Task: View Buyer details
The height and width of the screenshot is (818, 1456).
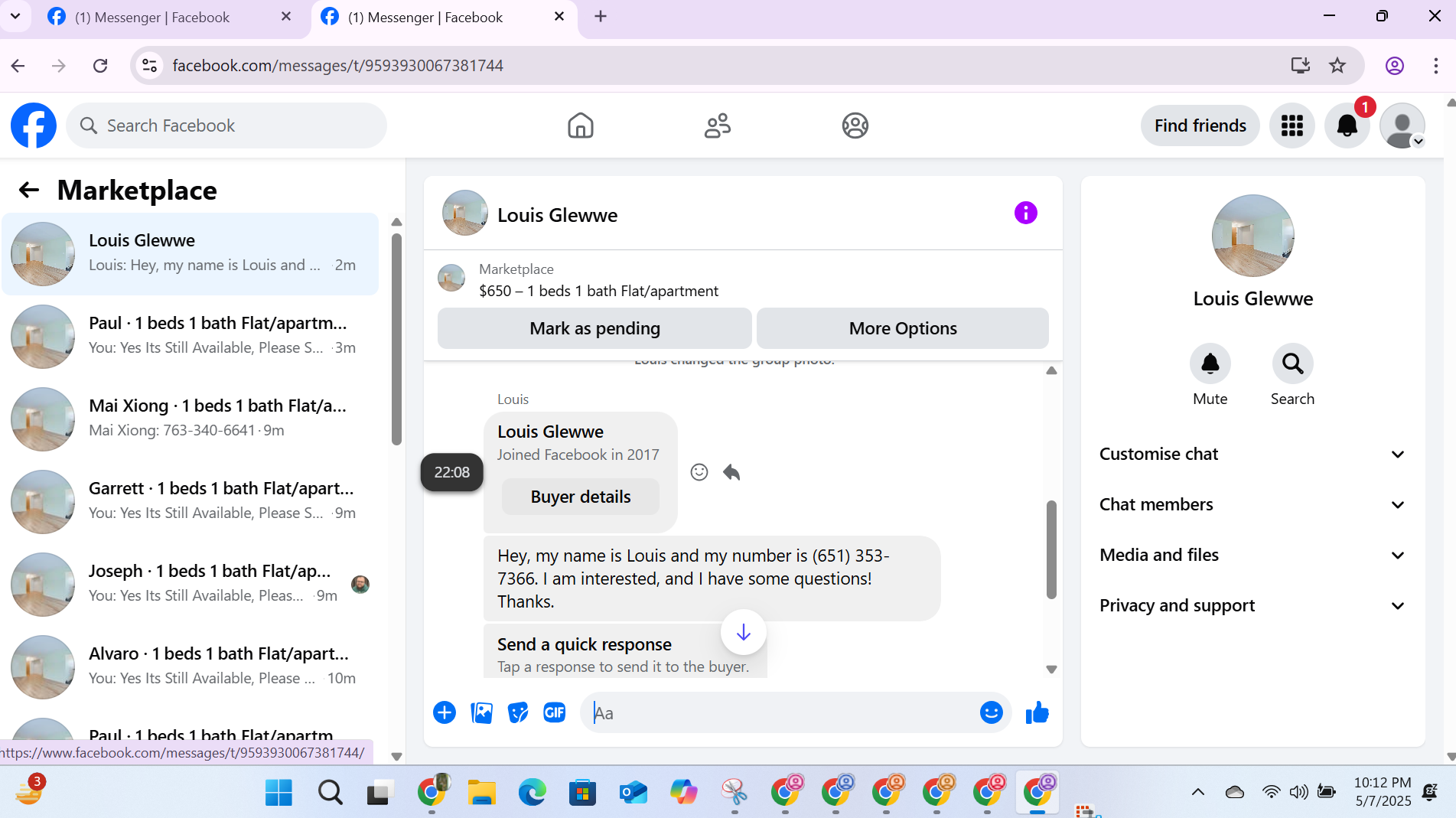Action: point(581,497)
